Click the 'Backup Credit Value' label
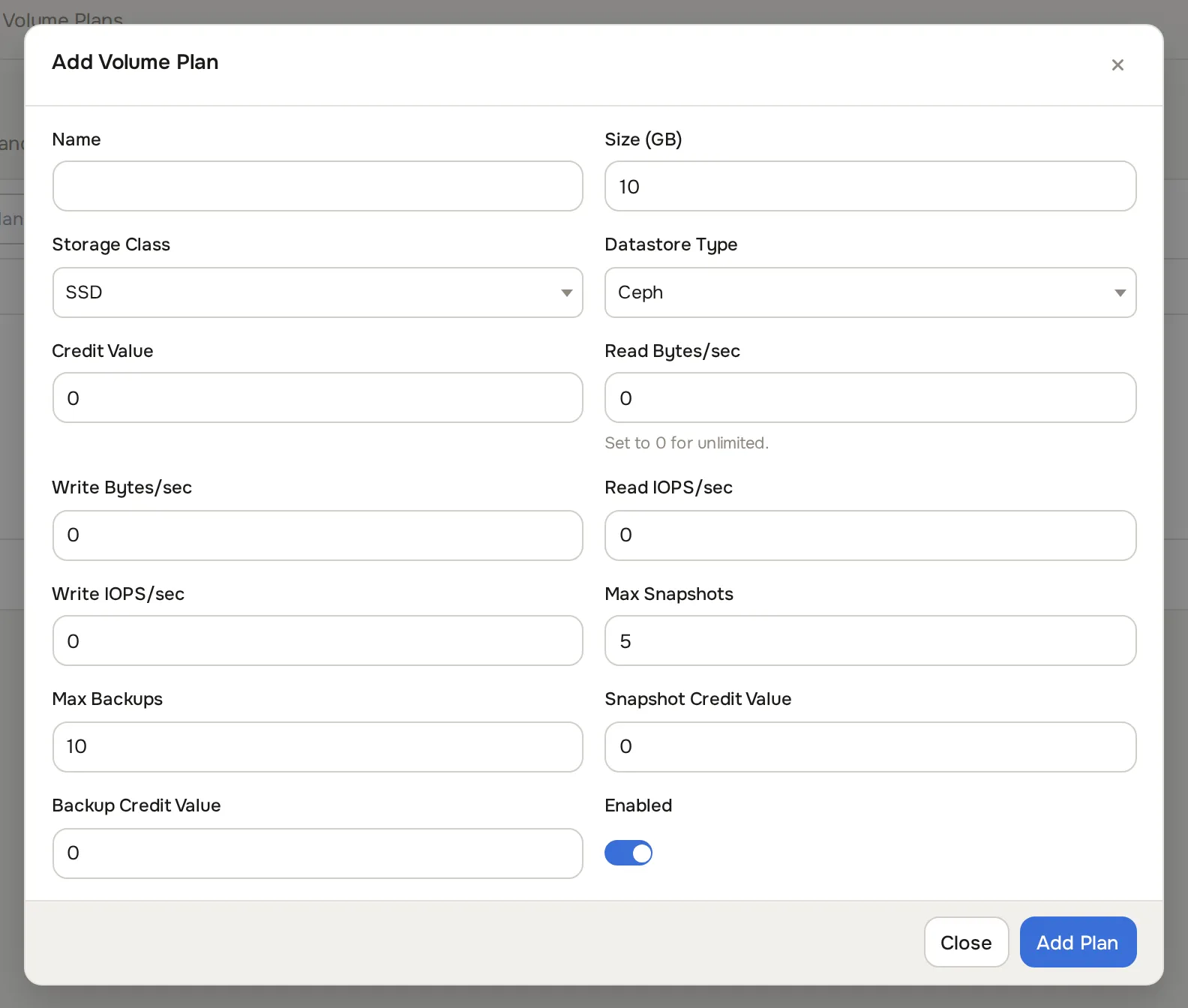The height and width of the screenshot is (1008, 1188). click(x=136, y=805)
